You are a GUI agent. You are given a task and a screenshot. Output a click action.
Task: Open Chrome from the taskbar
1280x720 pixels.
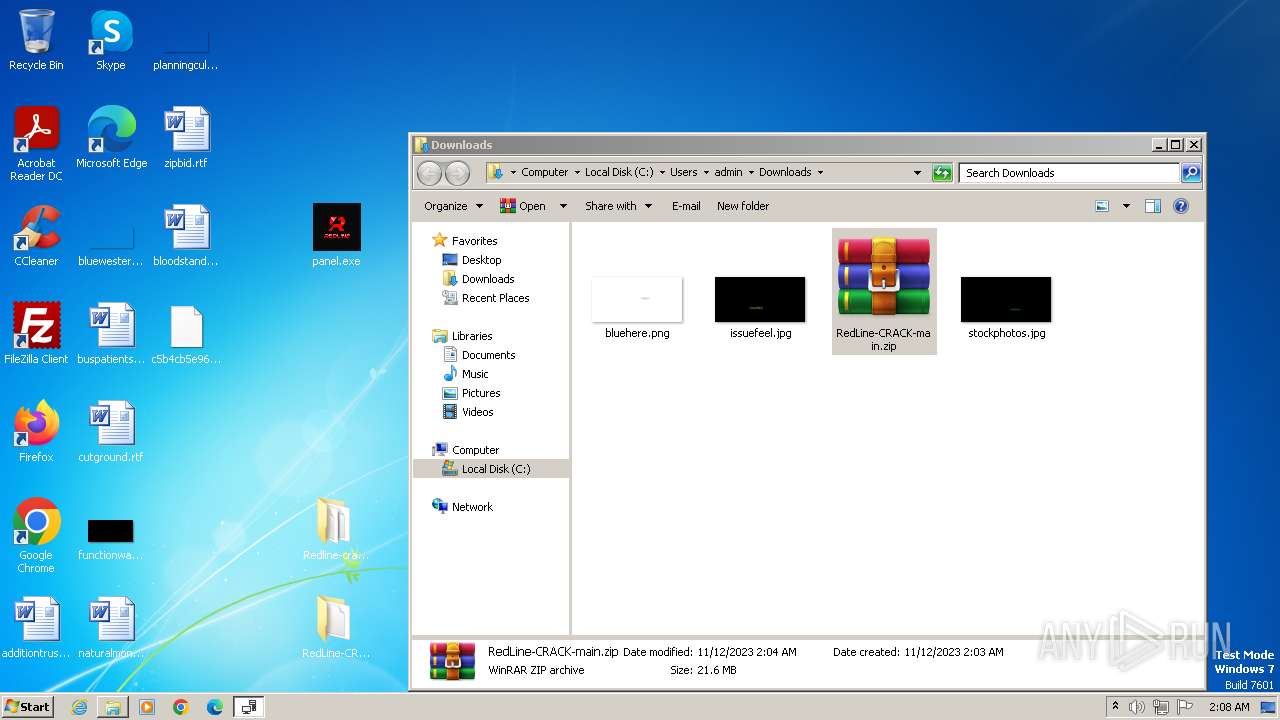pos(181,707)
